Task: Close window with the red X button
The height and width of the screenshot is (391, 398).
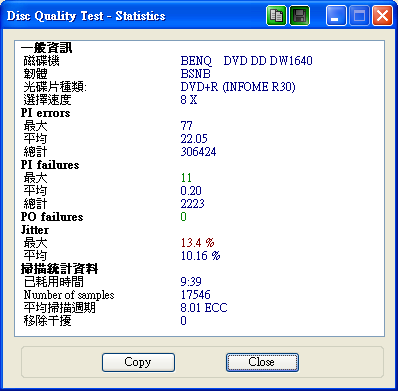Action: [382, 16]
